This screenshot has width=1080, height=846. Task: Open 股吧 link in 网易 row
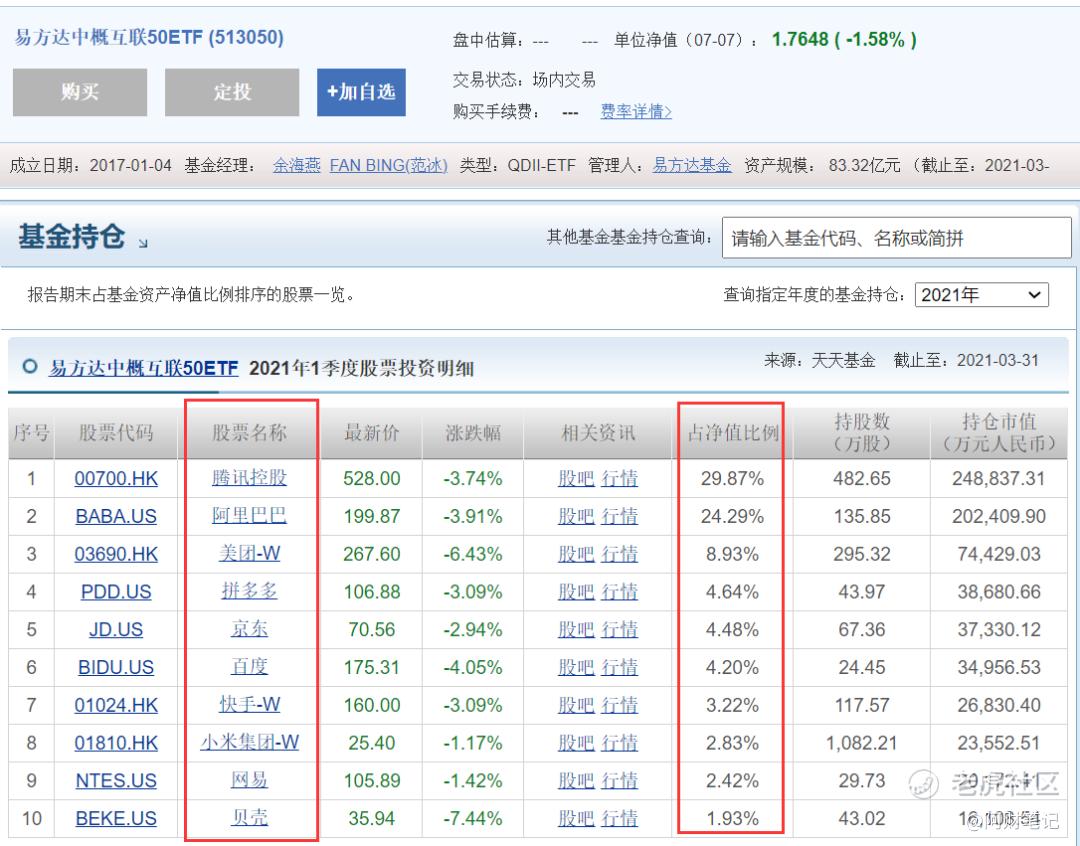577,781
